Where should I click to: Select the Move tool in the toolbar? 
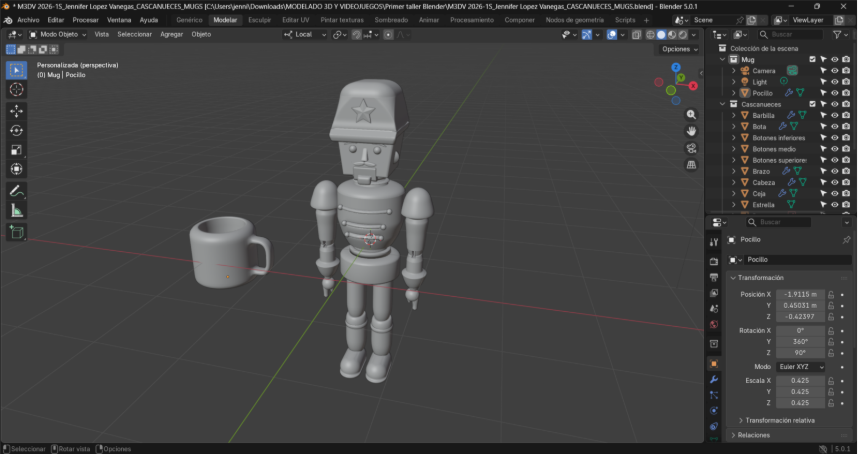click(16, 110)
